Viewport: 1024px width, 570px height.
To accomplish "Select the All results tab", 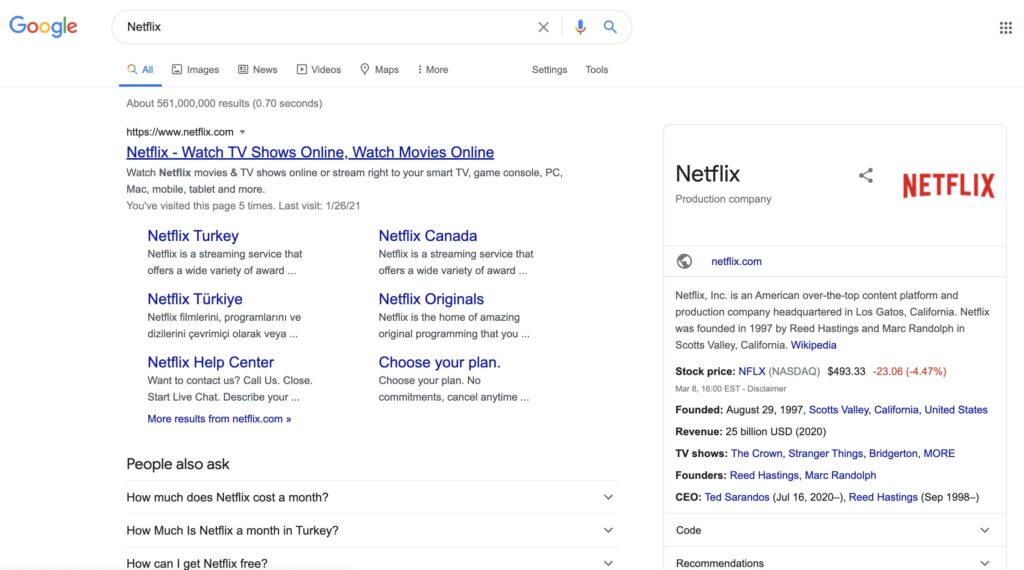I will coord(140,70).
